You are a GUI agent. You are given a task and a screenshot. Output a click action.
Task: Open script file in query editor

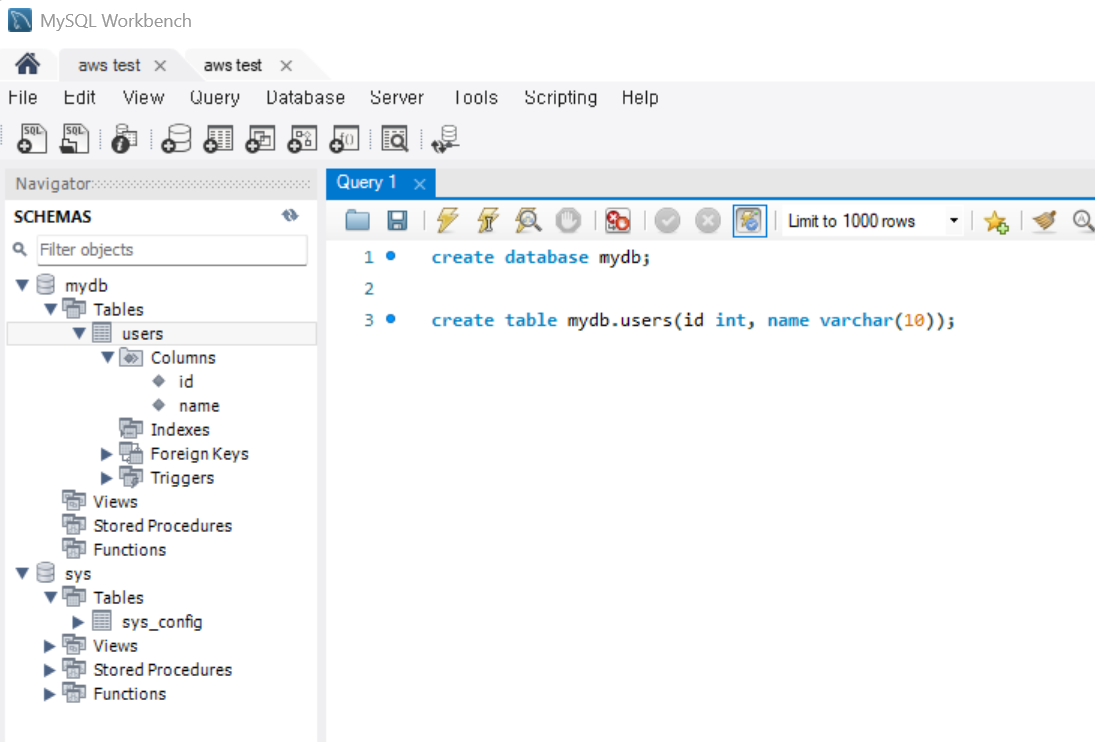click(358, 221)
